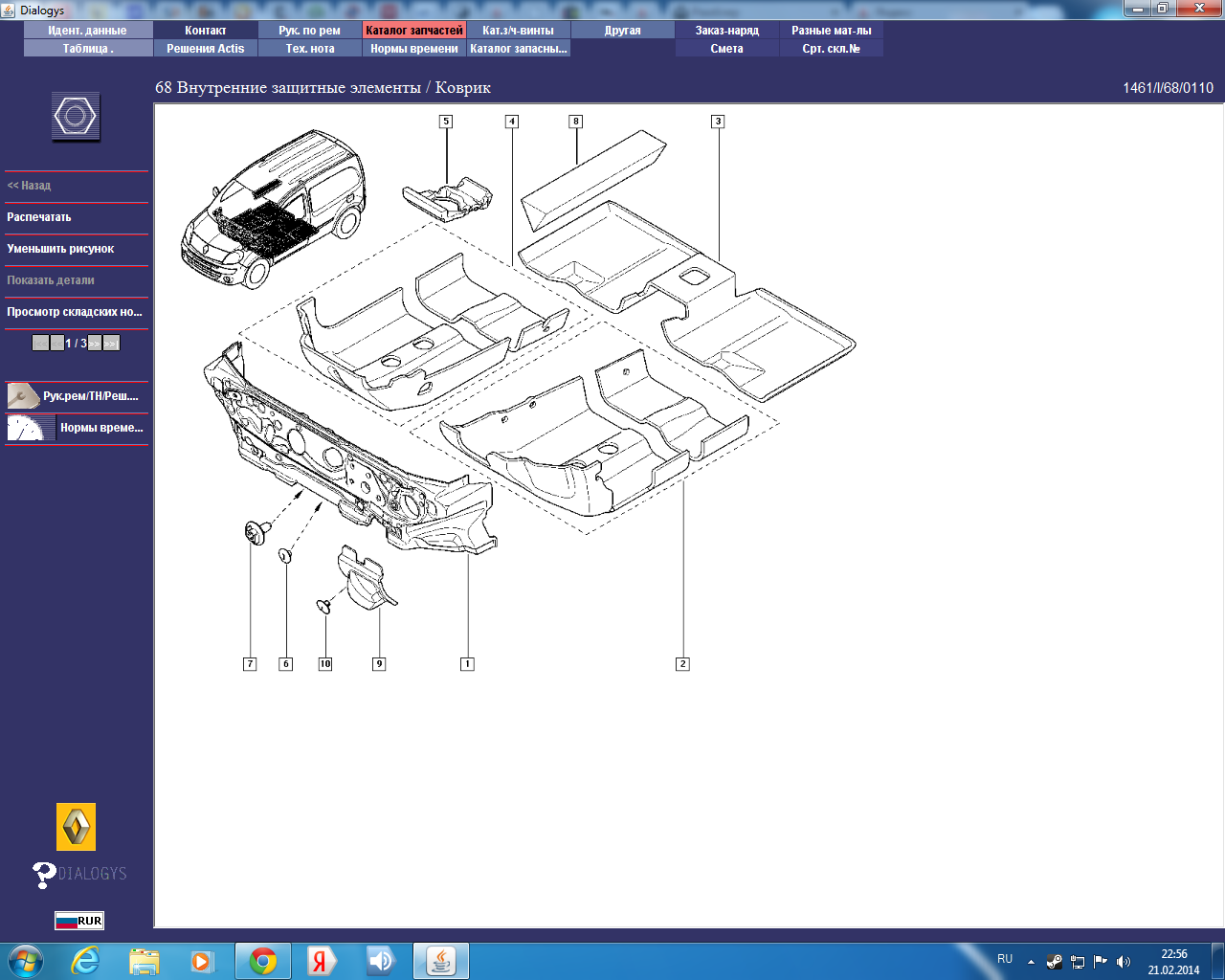Select part callout number 10

pyautogui.click(x=325, y=664)
